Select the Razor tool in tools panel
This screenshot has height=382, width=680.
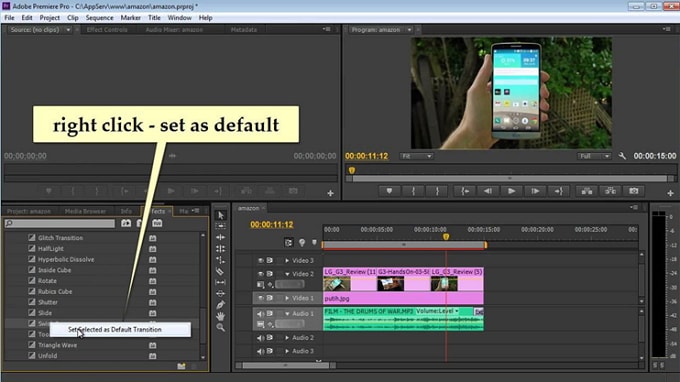(x=220, y=271)
